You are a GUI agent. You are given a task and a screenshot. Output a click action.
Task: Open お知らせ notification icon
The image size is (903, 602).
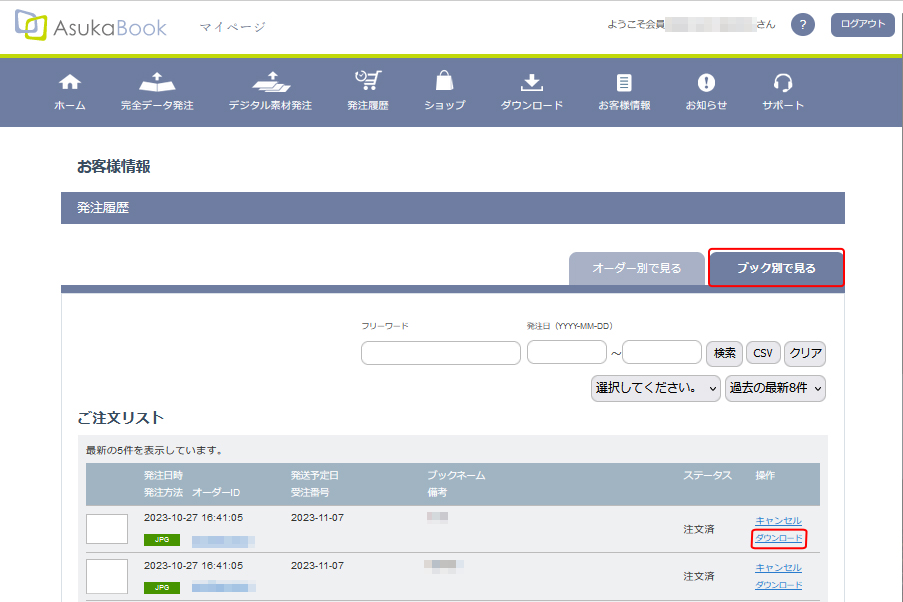[x=706, y=83]
